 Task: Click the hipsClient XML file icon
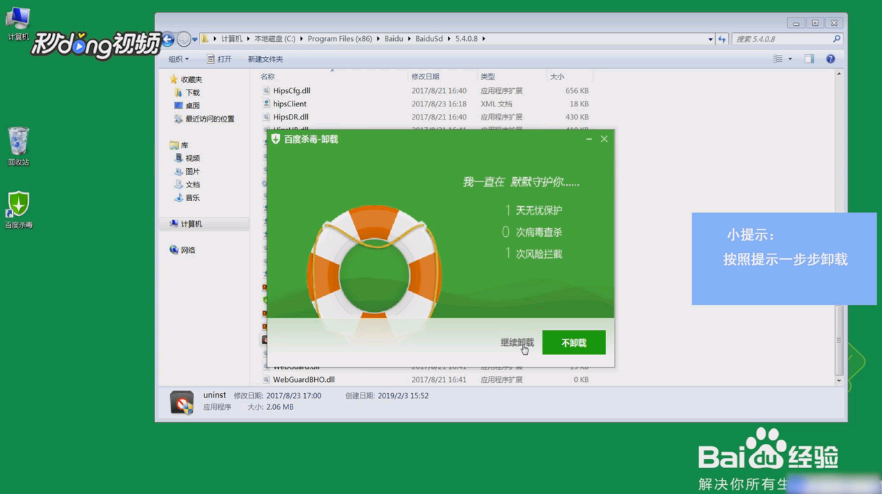[x=266, y=104]
